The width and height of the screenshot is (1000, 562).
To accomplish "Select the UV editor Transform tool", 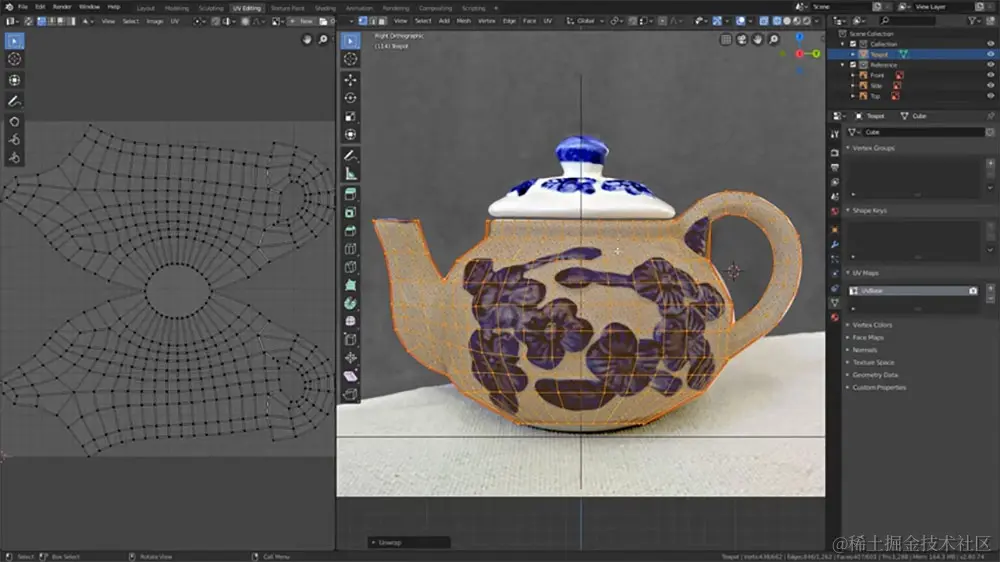I will (x=15, y=80).
